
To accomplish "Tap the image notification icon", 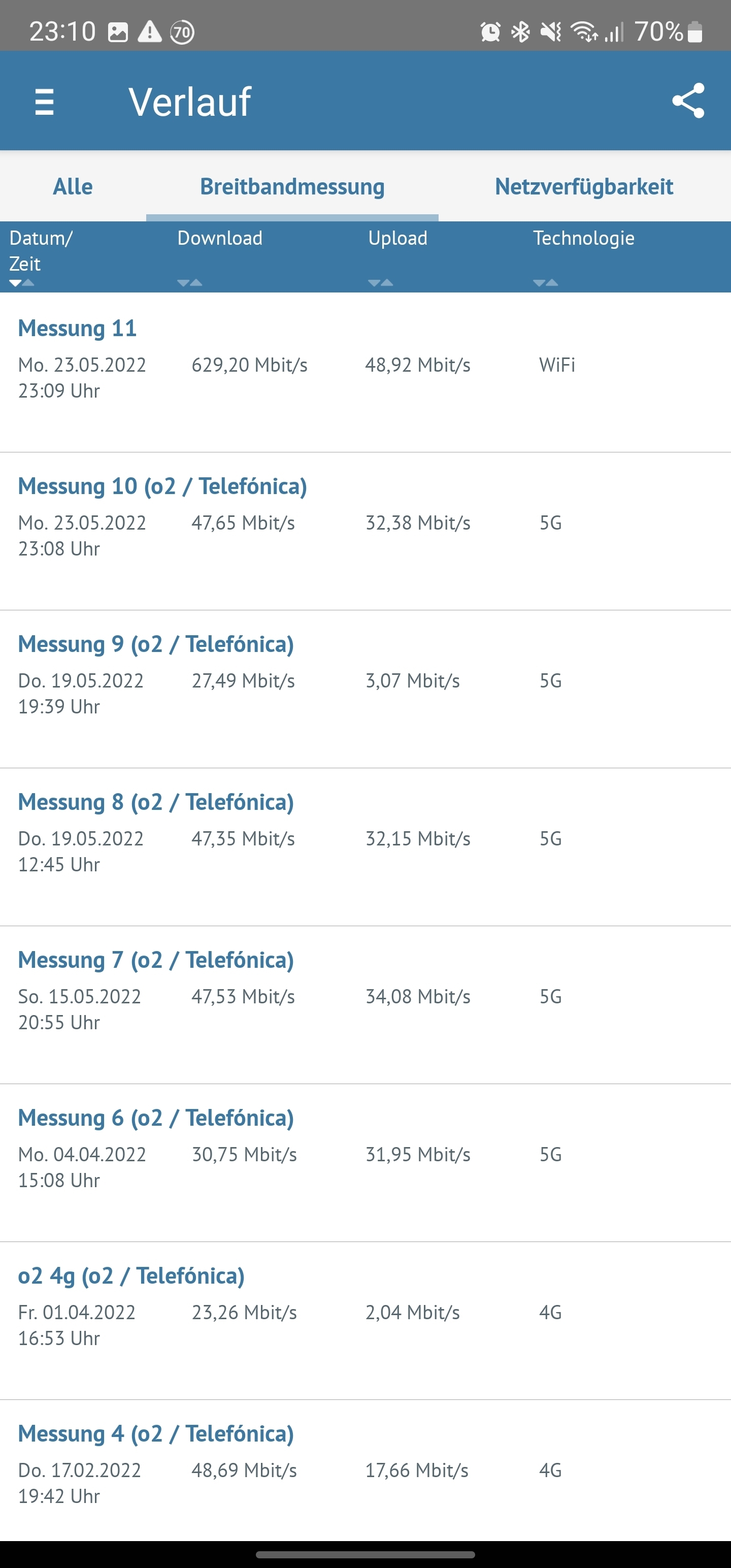I will (x=117, y=31).
